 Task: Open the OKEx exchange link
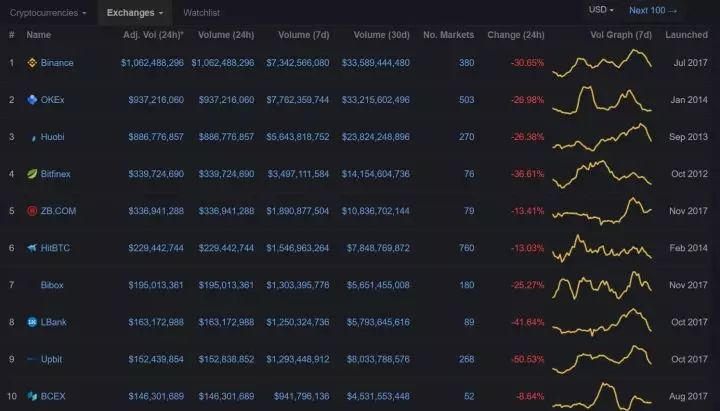[52, 100]
